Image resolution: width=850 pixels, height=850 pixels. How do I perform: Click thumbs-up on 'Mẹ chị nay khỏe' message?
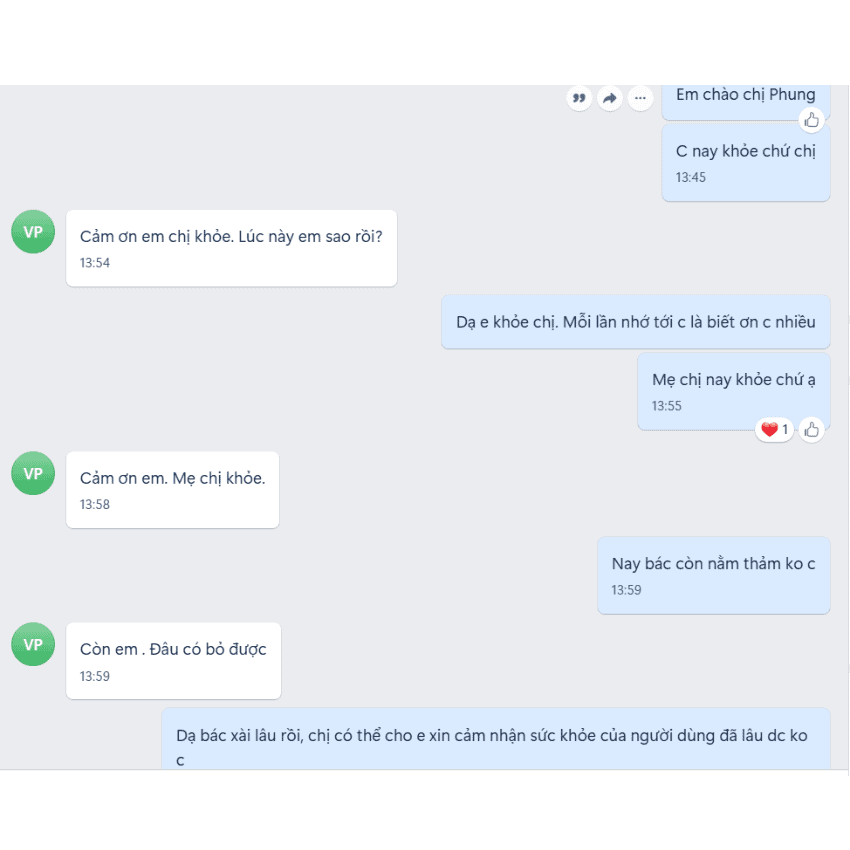(x=812, y=430)
